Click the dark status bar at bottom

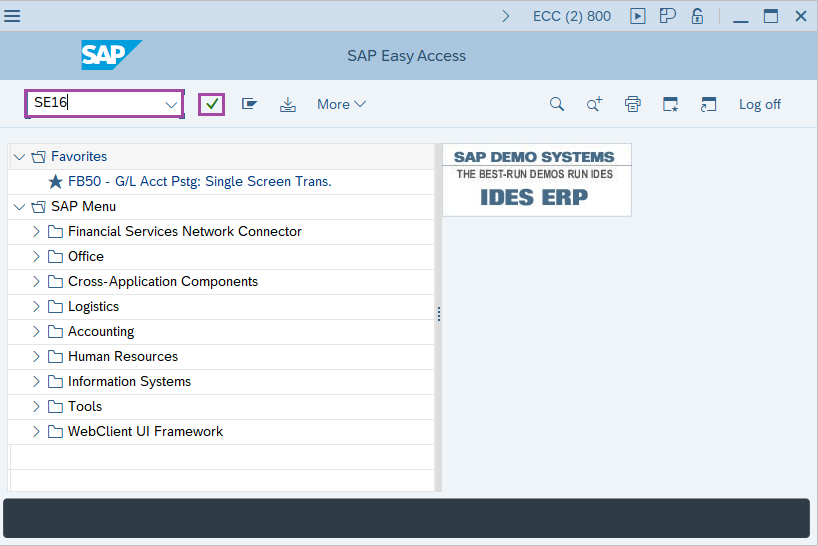[x=406, y=518]
